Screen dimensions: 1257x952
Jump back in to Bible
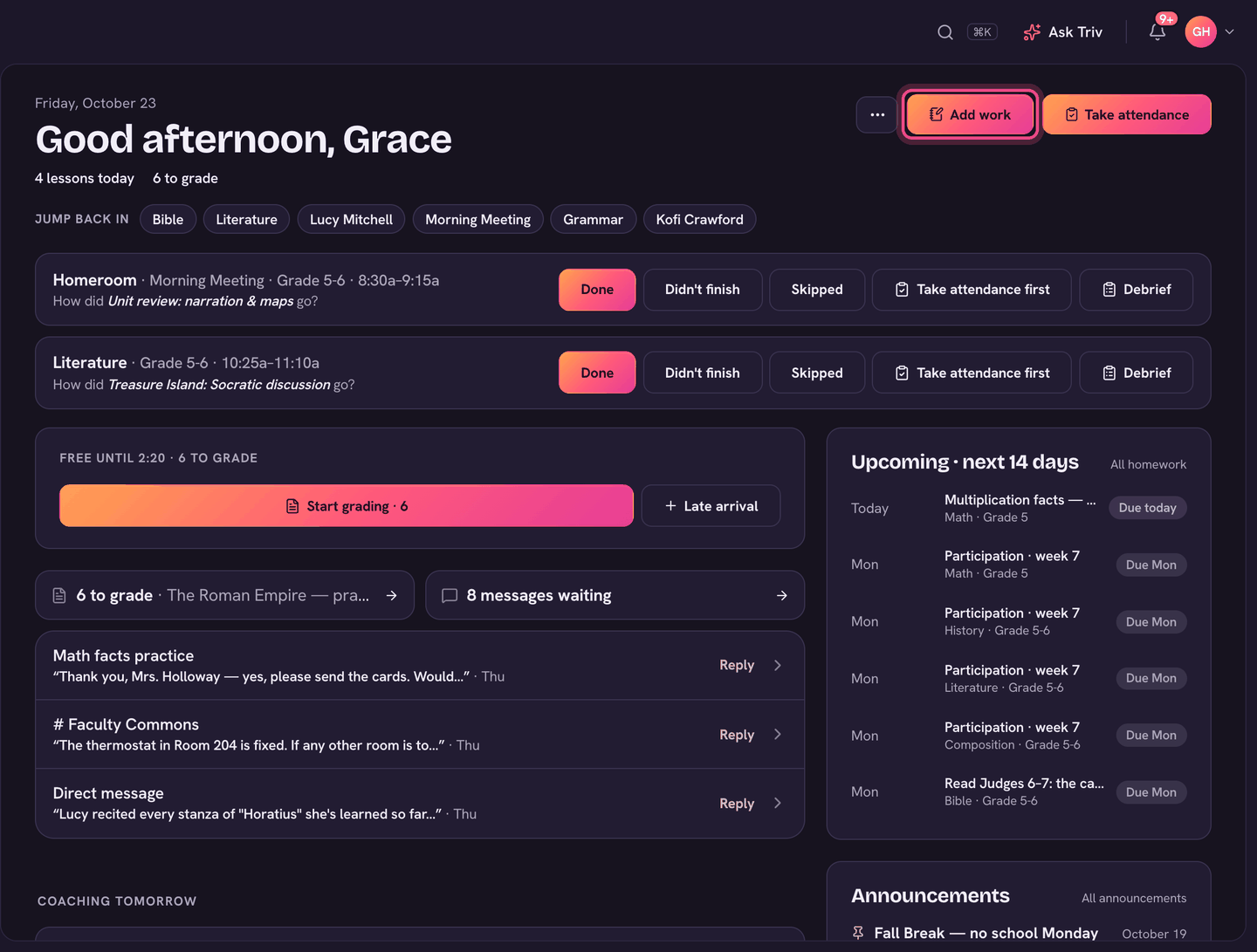(x=168, y=219)
